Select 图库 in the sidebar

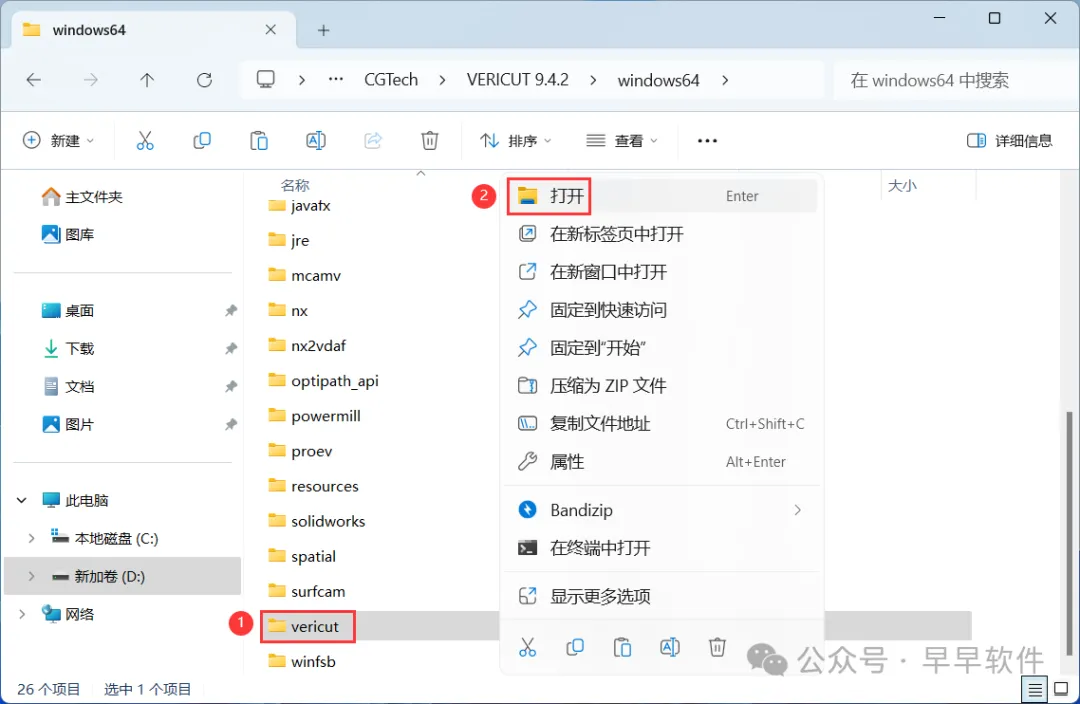[68, 235]
